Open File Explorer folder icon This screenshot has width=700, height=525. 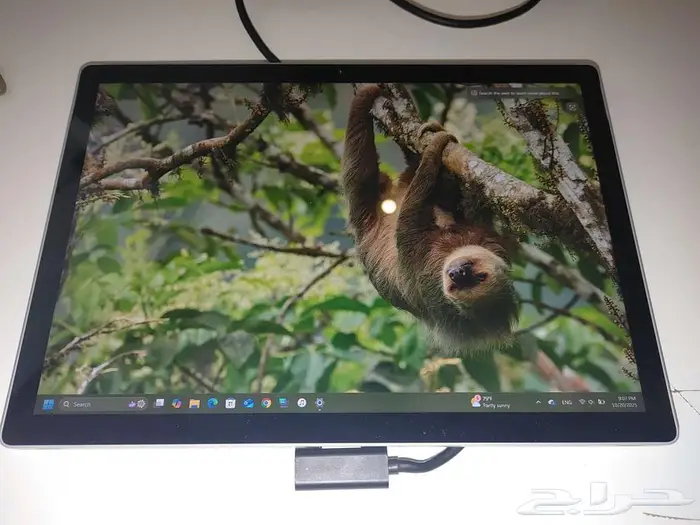coord(194,403)
